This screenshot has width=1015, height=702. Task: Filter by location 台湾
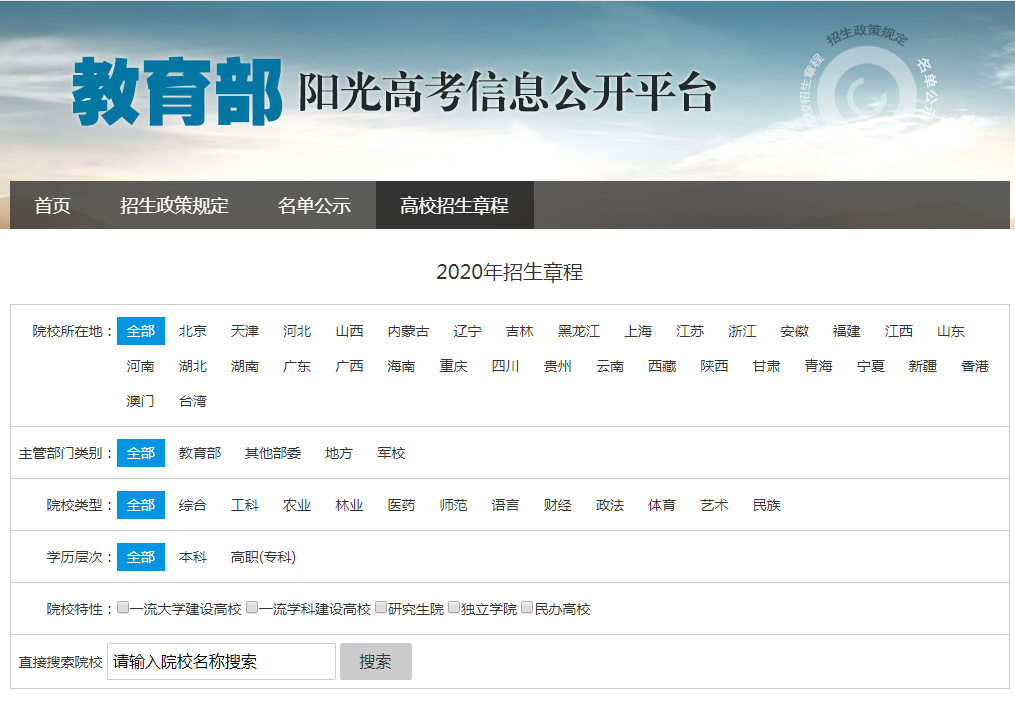click(193, 401)
